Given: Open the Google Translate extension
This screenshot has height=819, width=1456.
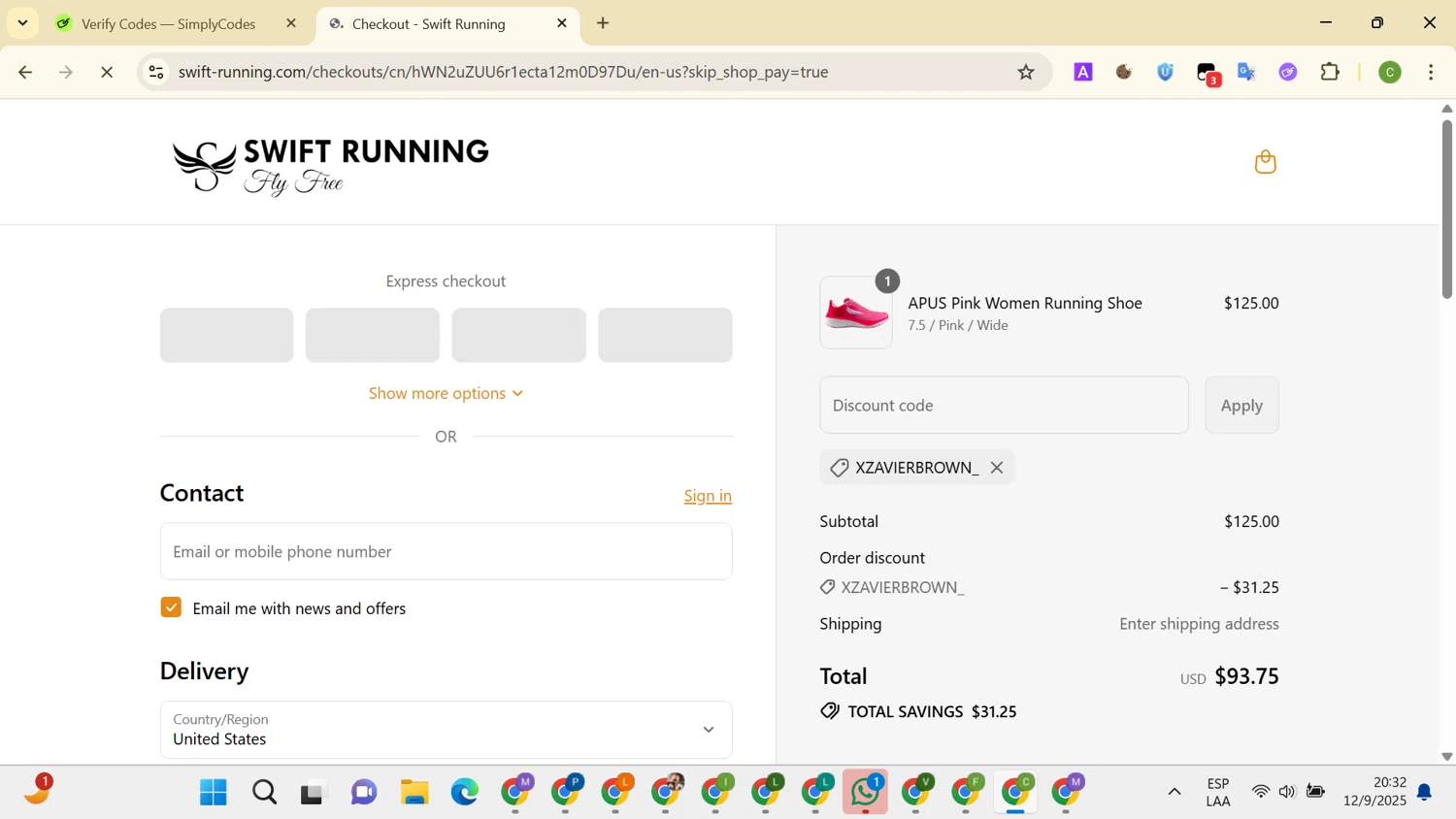Looking at the screenshot, I should click(1247, 72).
